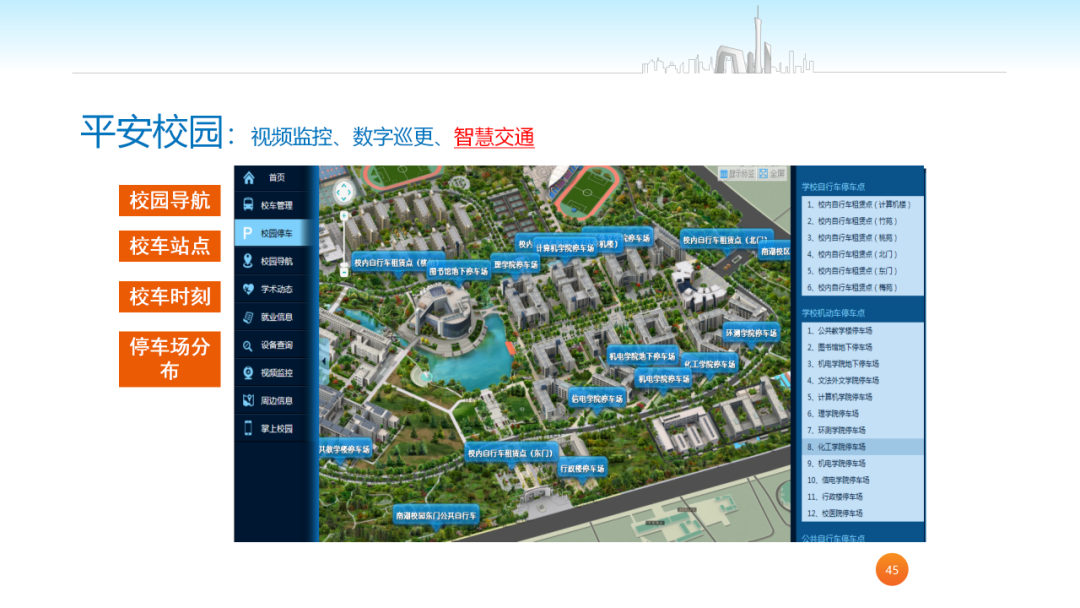This screenshot has height=608, width=1080.
Task: Click 计算机学院停车场 map marker
Action: click(x=565, y=248)
